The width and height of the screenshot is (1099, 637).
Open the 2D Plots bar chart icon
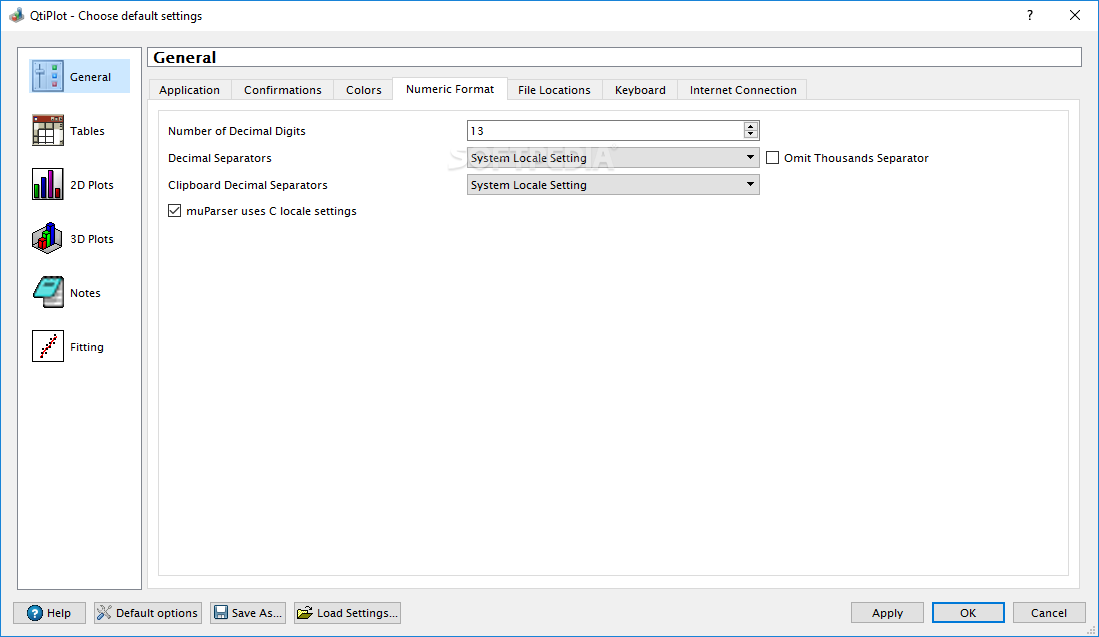pyautogui.click(x=48, y=184)
